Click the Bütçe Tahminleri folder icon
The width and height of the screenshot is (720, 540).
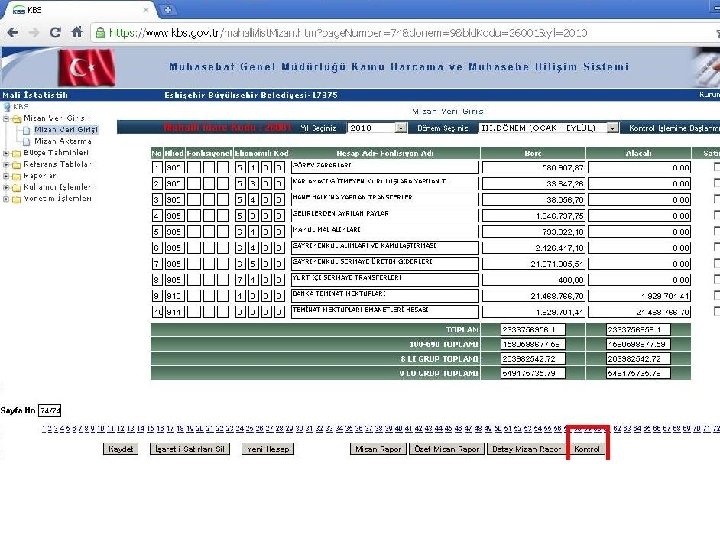coord(17,153)
